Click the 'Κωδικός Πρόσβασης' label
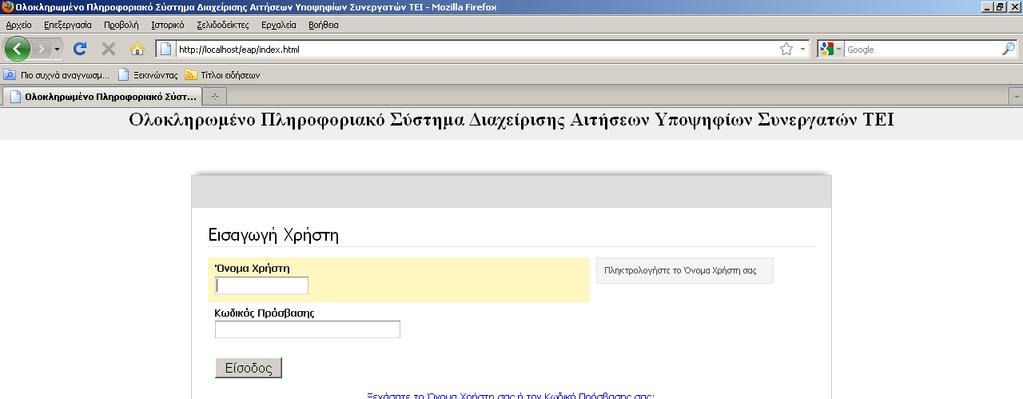 (x=264, y=313)
